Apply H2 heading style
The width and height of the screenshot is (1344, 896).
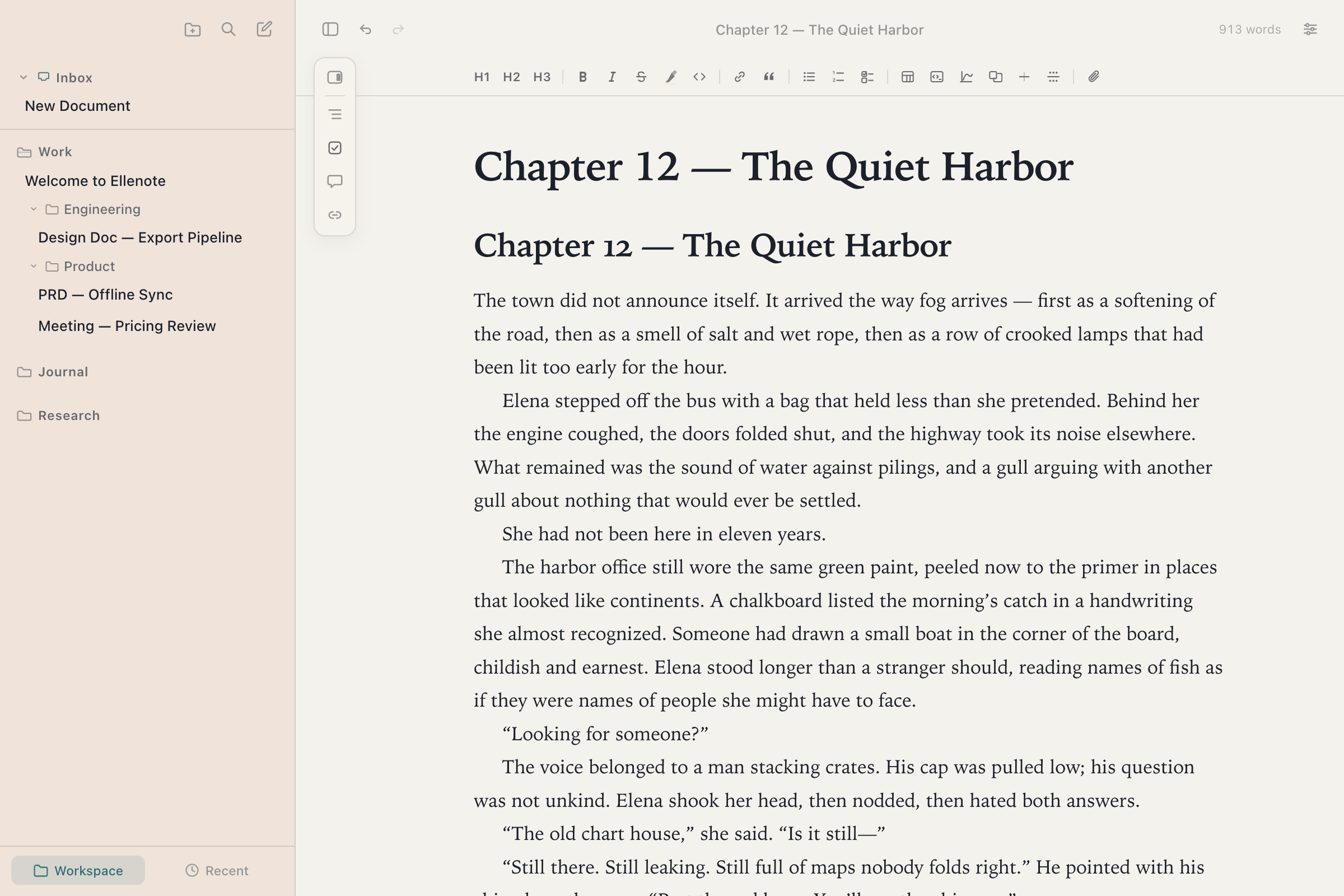[511, 77]
